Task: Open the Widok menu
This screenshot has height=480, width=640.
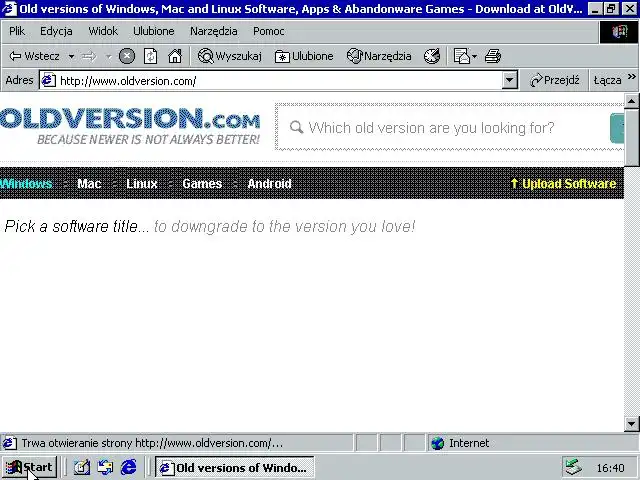Action: [103, 31]
